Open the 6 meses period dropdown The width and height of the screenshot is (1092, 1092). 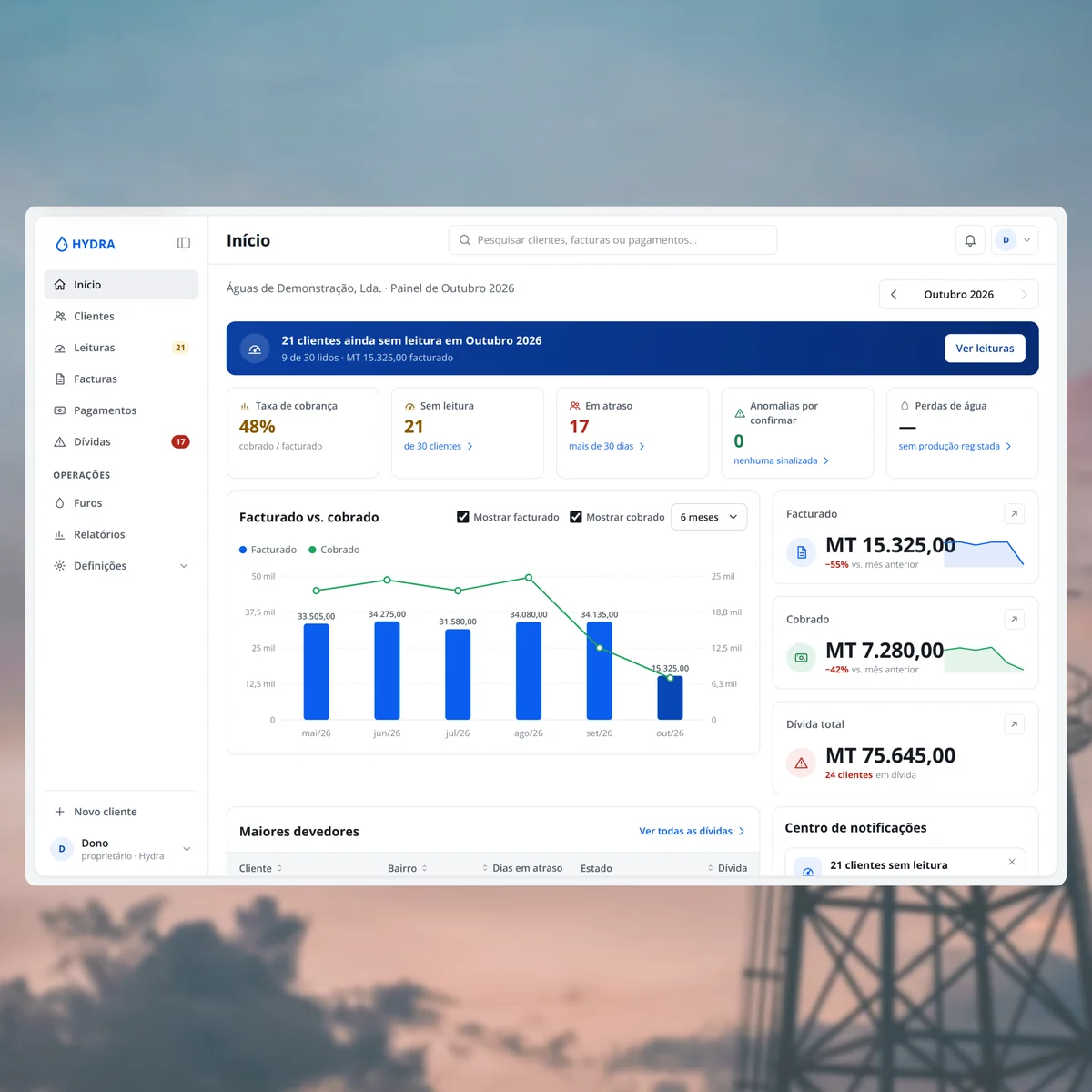coord(709,517)
